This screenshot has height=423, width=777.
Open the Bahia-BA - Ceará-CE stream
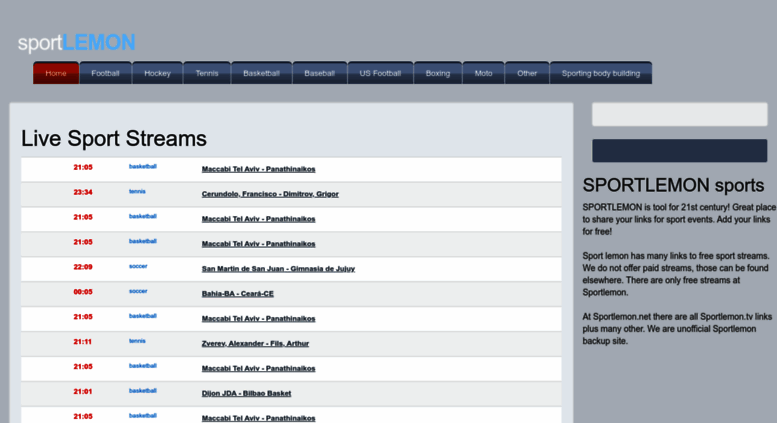pos(238,293)
